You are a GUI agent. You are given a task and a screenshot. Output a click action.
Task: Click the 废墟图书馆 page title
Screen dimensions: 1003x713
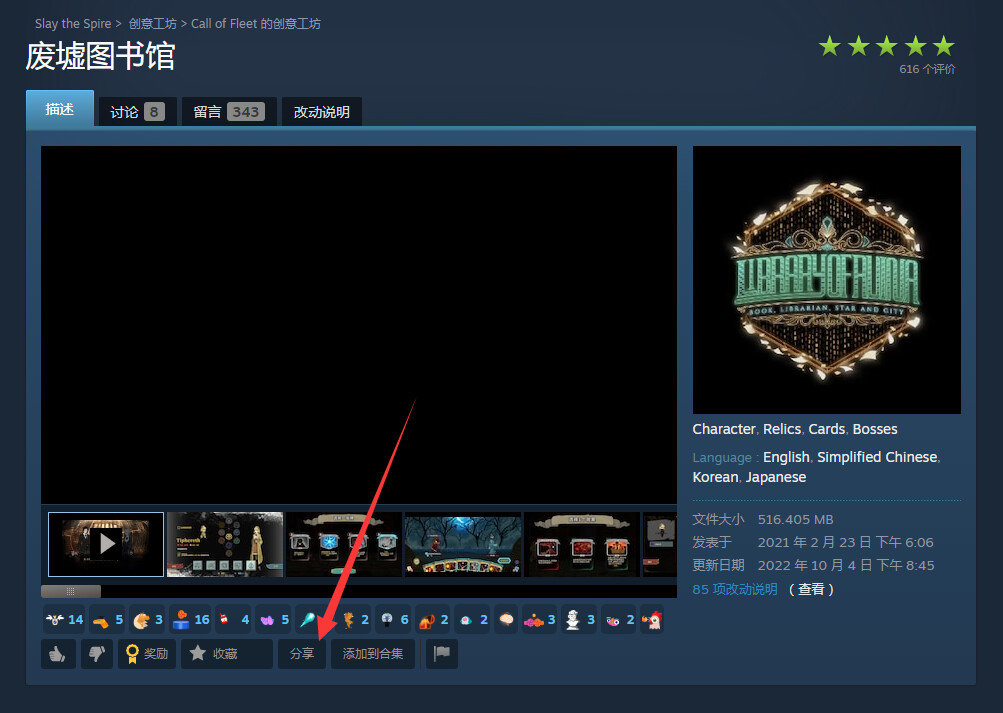[x=100, y=56]
